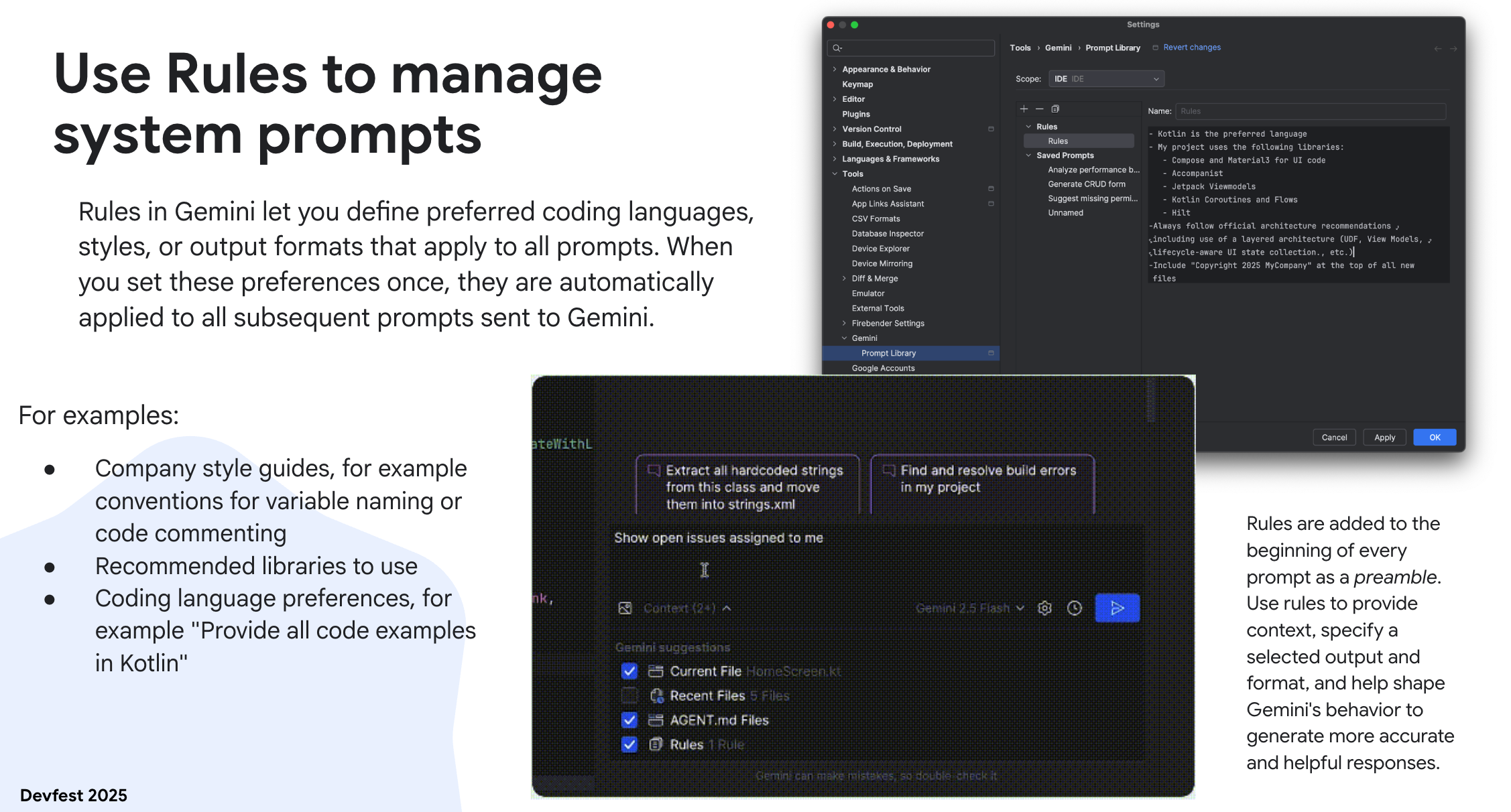Collapse the Saved Prompts tree group
Screen dimensions: 1511x812
[x=1029, y=155]
